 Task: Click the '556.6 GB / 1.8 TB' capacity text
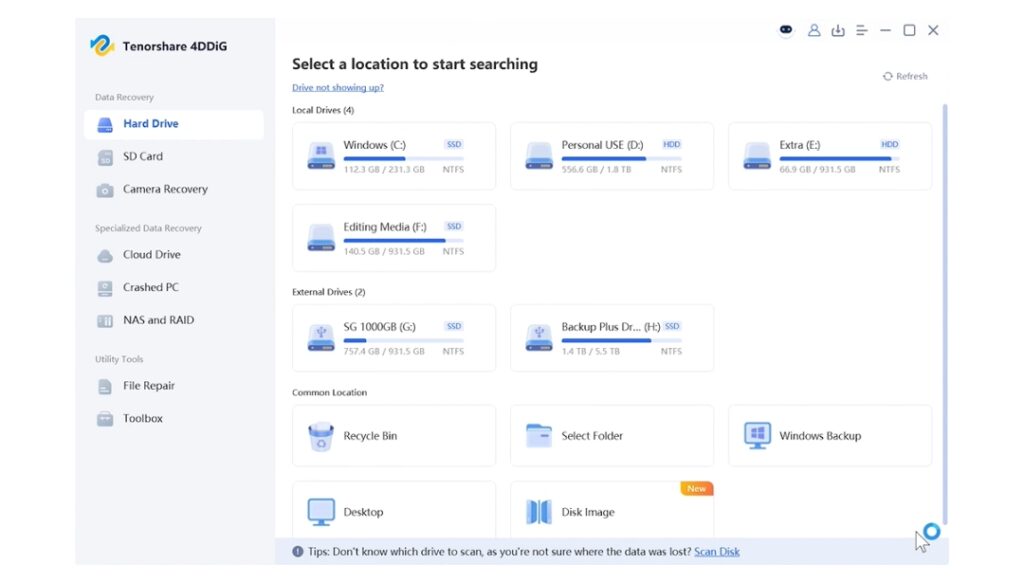596,169
